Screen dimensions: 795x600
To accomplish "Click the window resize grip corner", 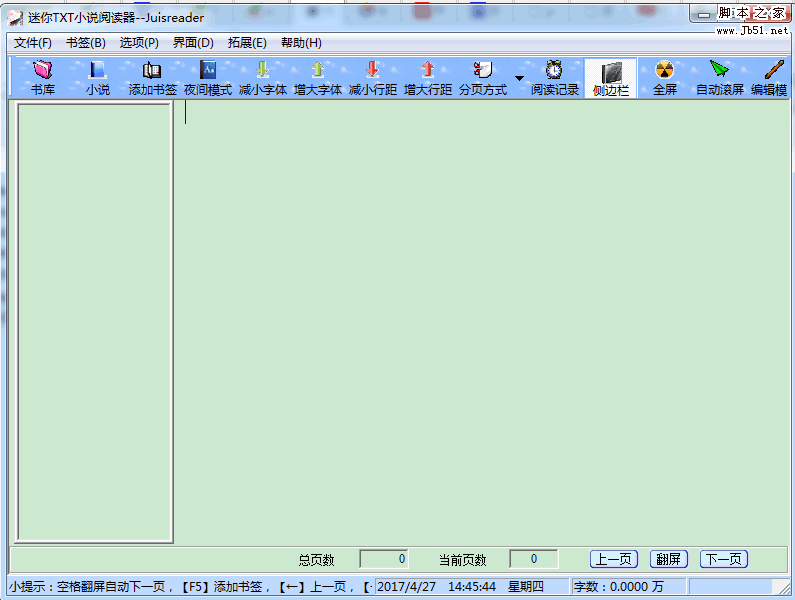I will pos(782,587).
